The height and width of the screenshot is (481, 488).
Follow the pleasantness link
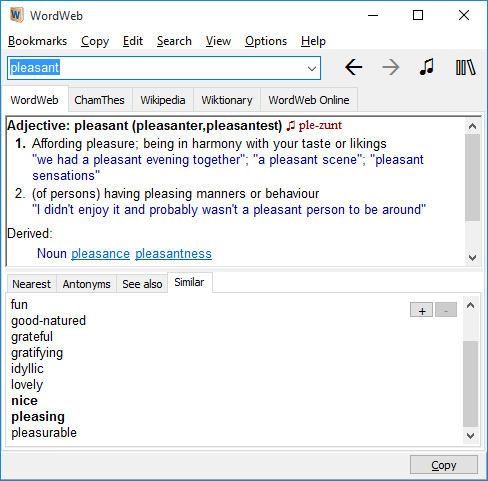[173, 254]
